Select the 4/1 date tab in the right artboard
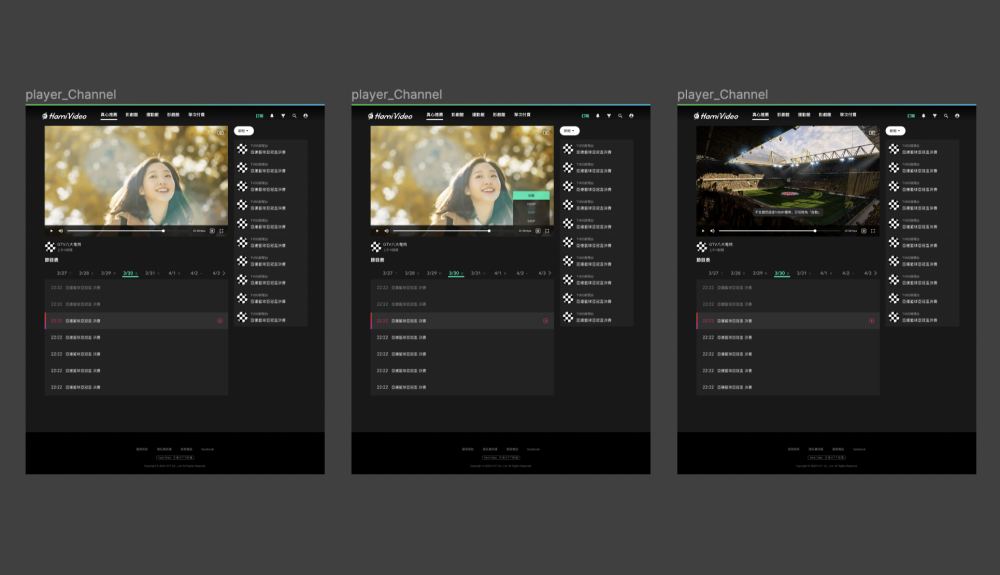The width and height of the screenshot is (1000, 575). 824,273
